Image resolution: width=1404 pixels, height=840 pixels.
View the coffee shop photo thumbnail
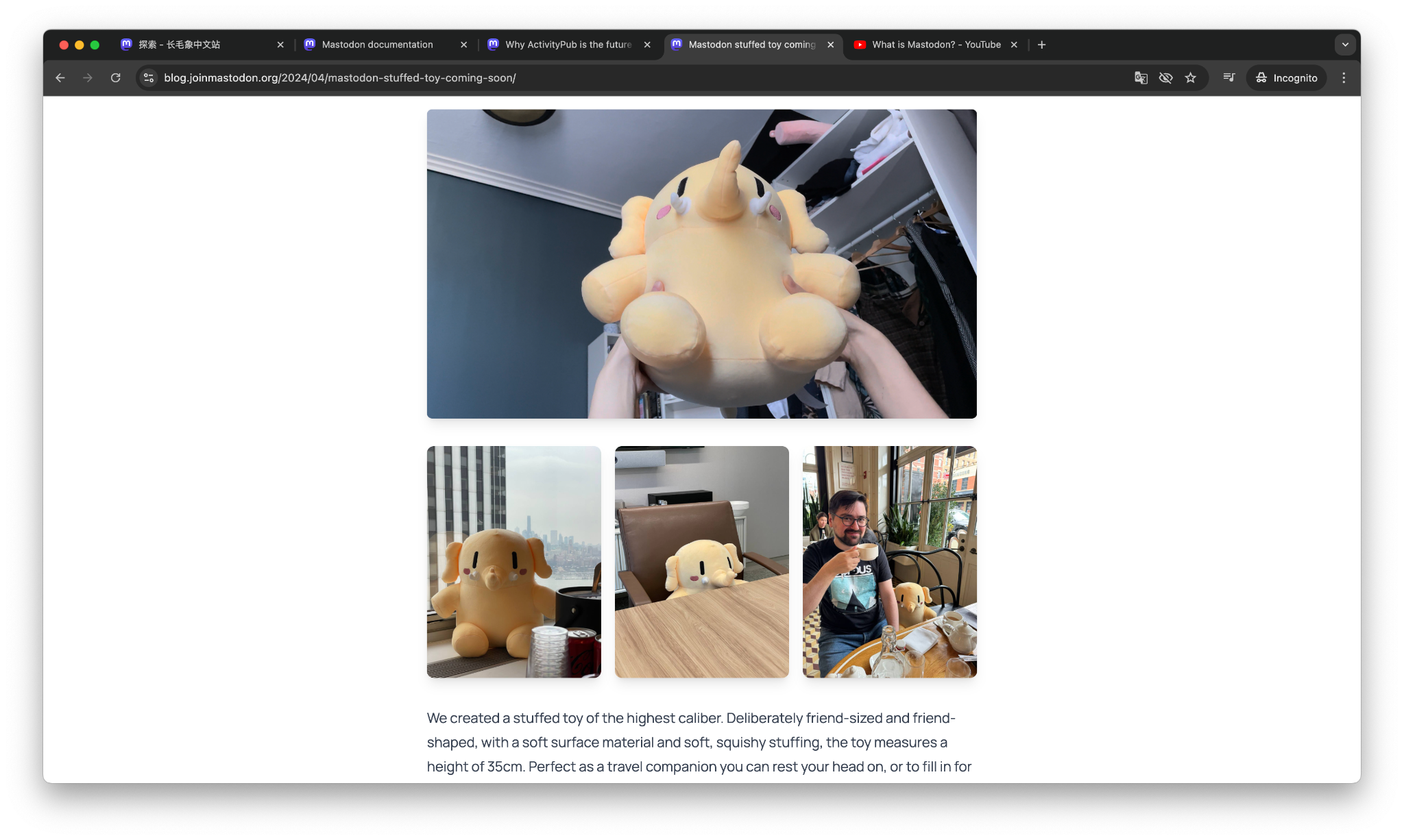[889, 562]
